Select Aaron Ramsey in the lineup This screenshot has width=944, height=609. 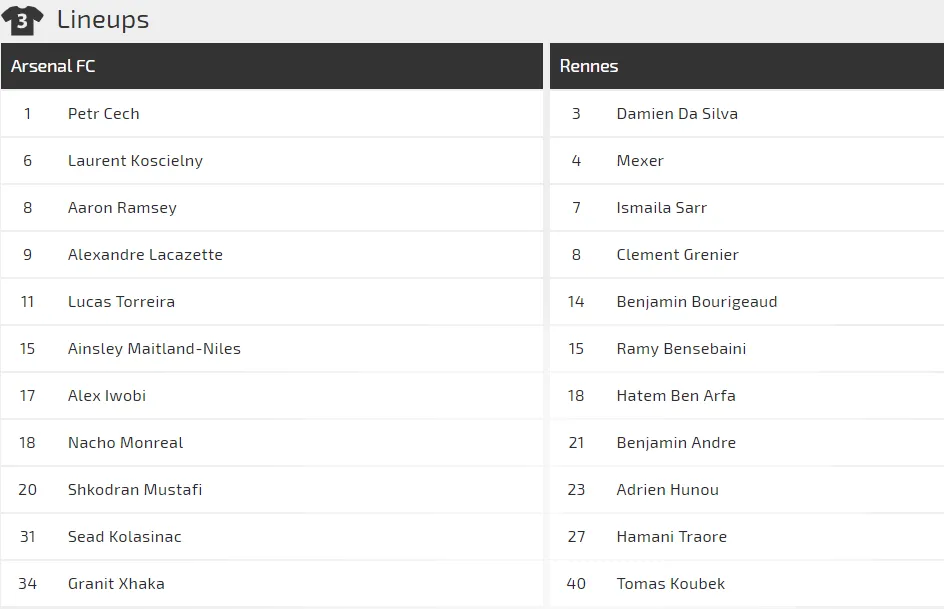click(x=122, y=208)
